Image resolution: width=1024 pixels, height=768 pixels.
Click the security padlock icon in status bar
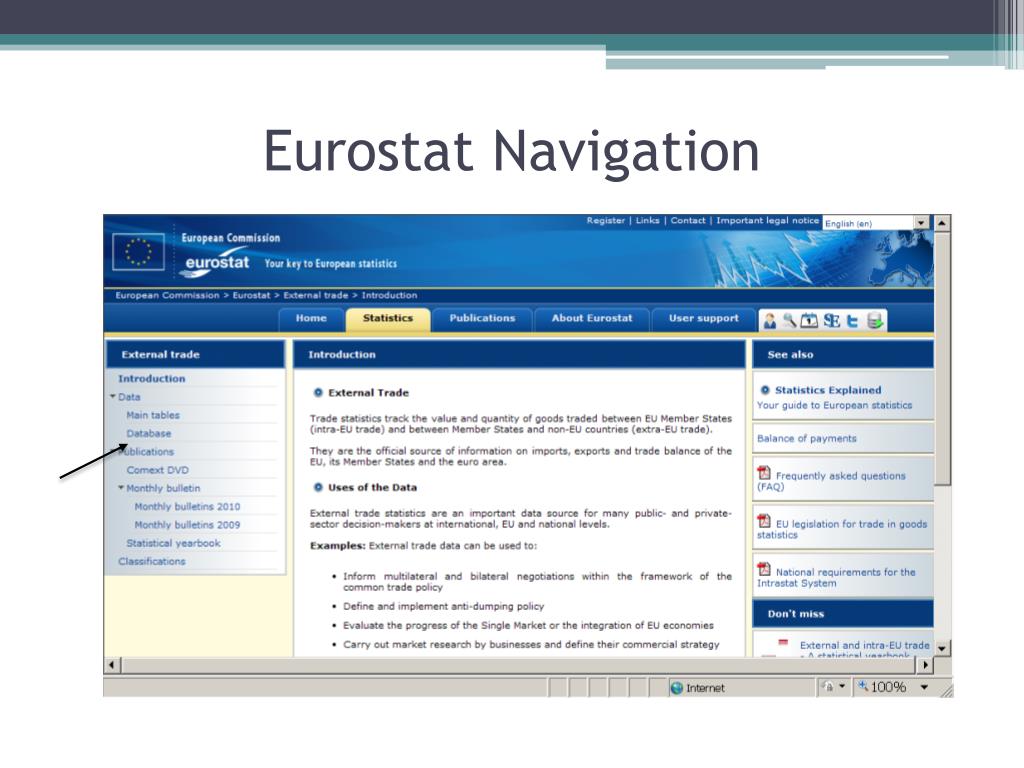827,686
